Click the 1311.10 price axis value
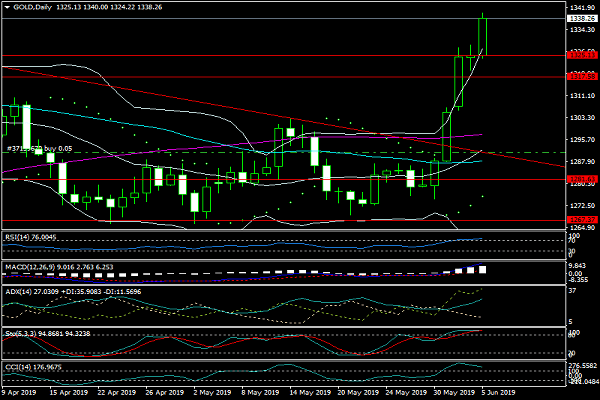This screenshot has height=400, width=600. pyautogui.click(x=582, y=96)
